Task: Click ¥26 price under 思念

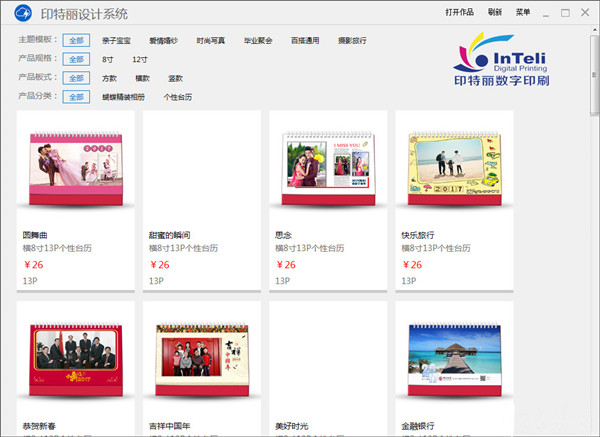Action: [x=286, y=264]
